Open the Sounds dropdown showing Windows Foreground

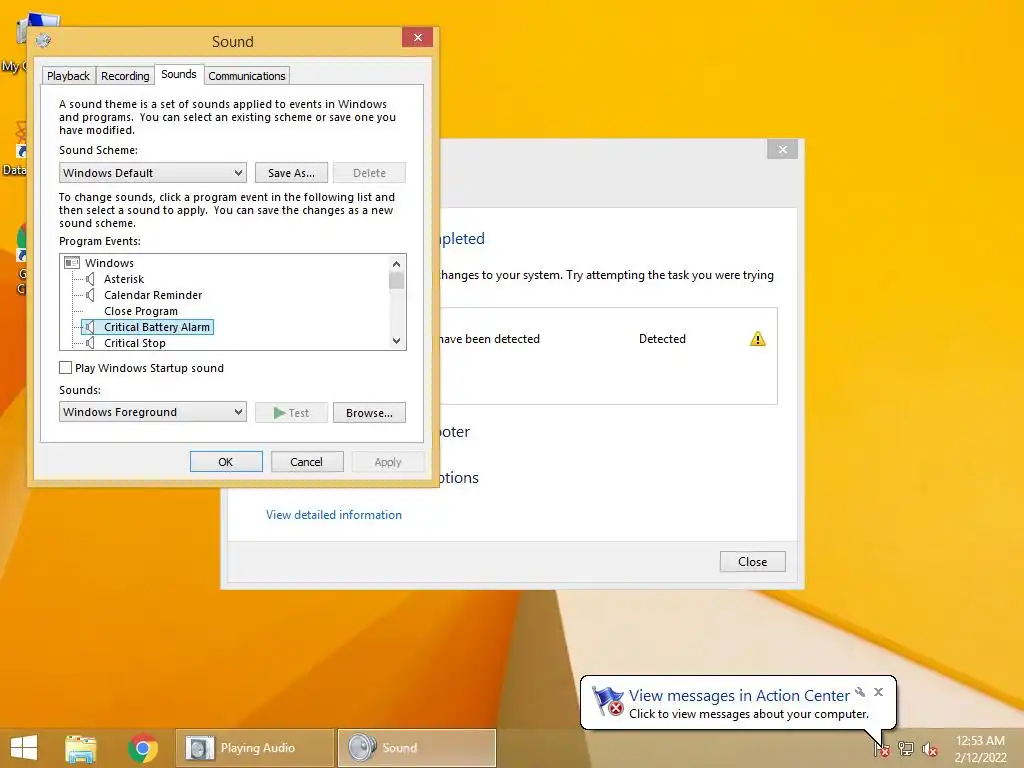(153, 412)
